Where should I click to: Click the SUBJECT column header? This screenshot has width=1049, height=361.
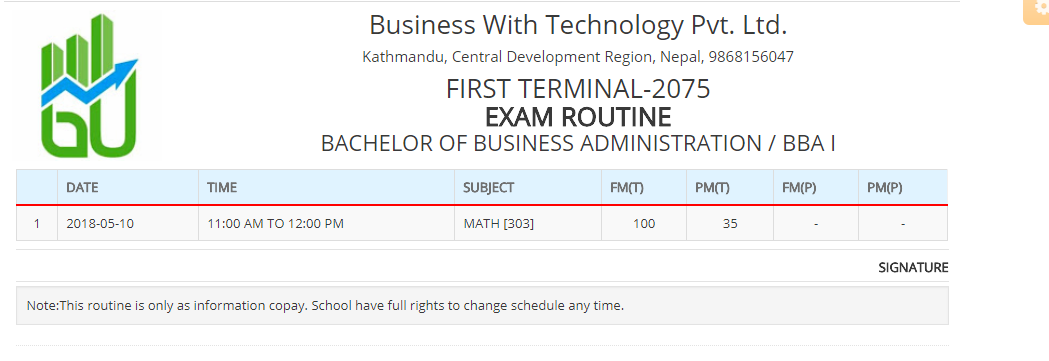pos(488,188)
